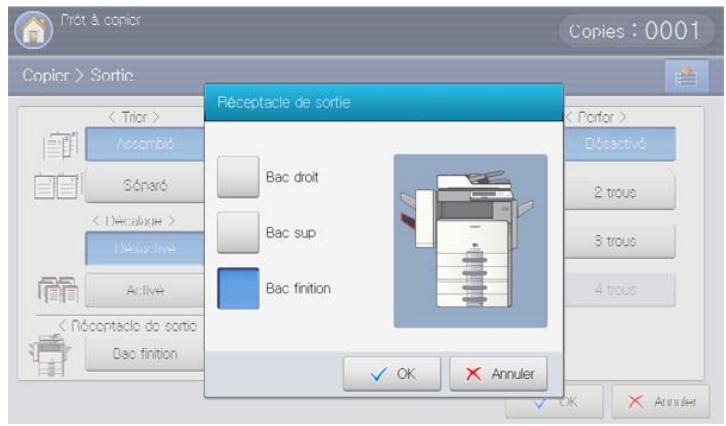Set Perfor to Désactivé
The width and height of the screenshot is (726, 426).
pos(620,144)
